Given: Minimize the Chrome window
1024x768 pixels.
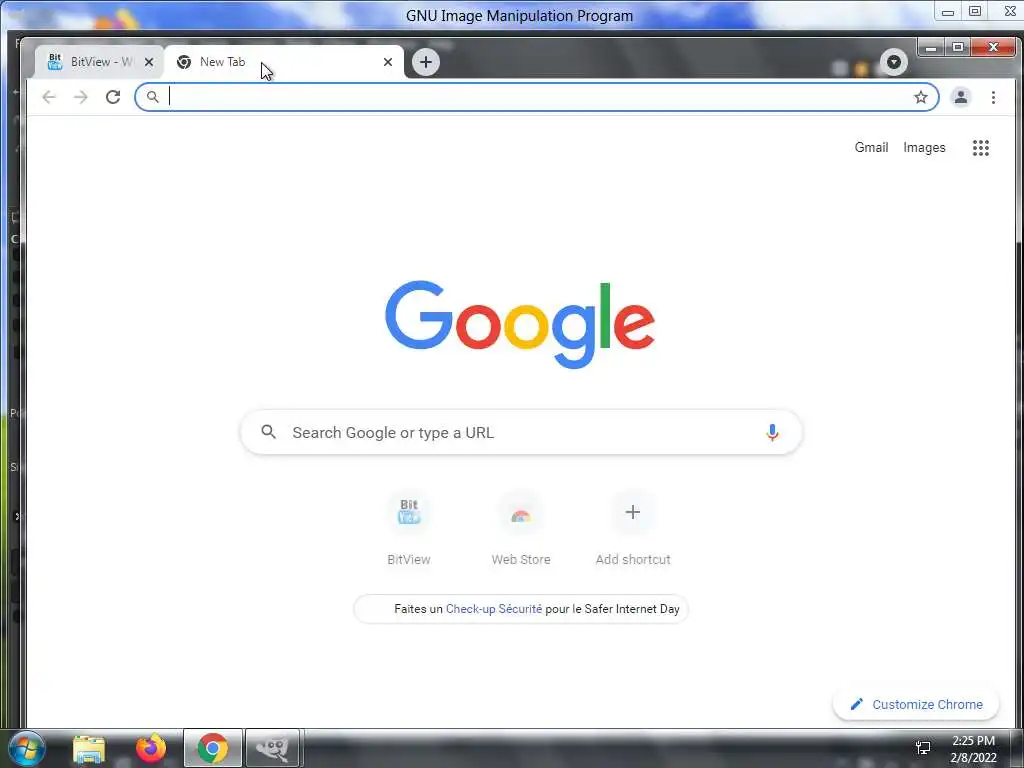Looking at the screenshot, I should click(931, 48).
